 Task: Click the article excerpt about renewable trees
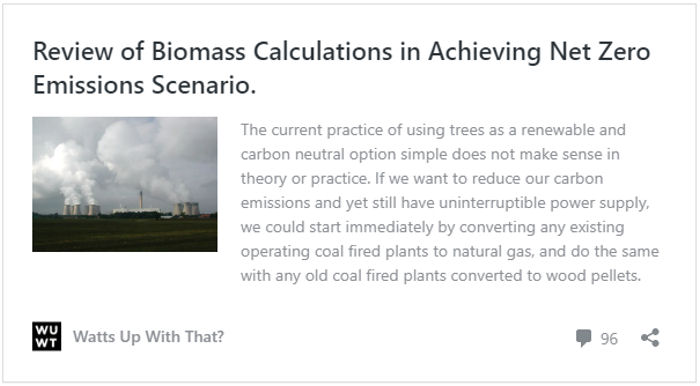[450, 203]
